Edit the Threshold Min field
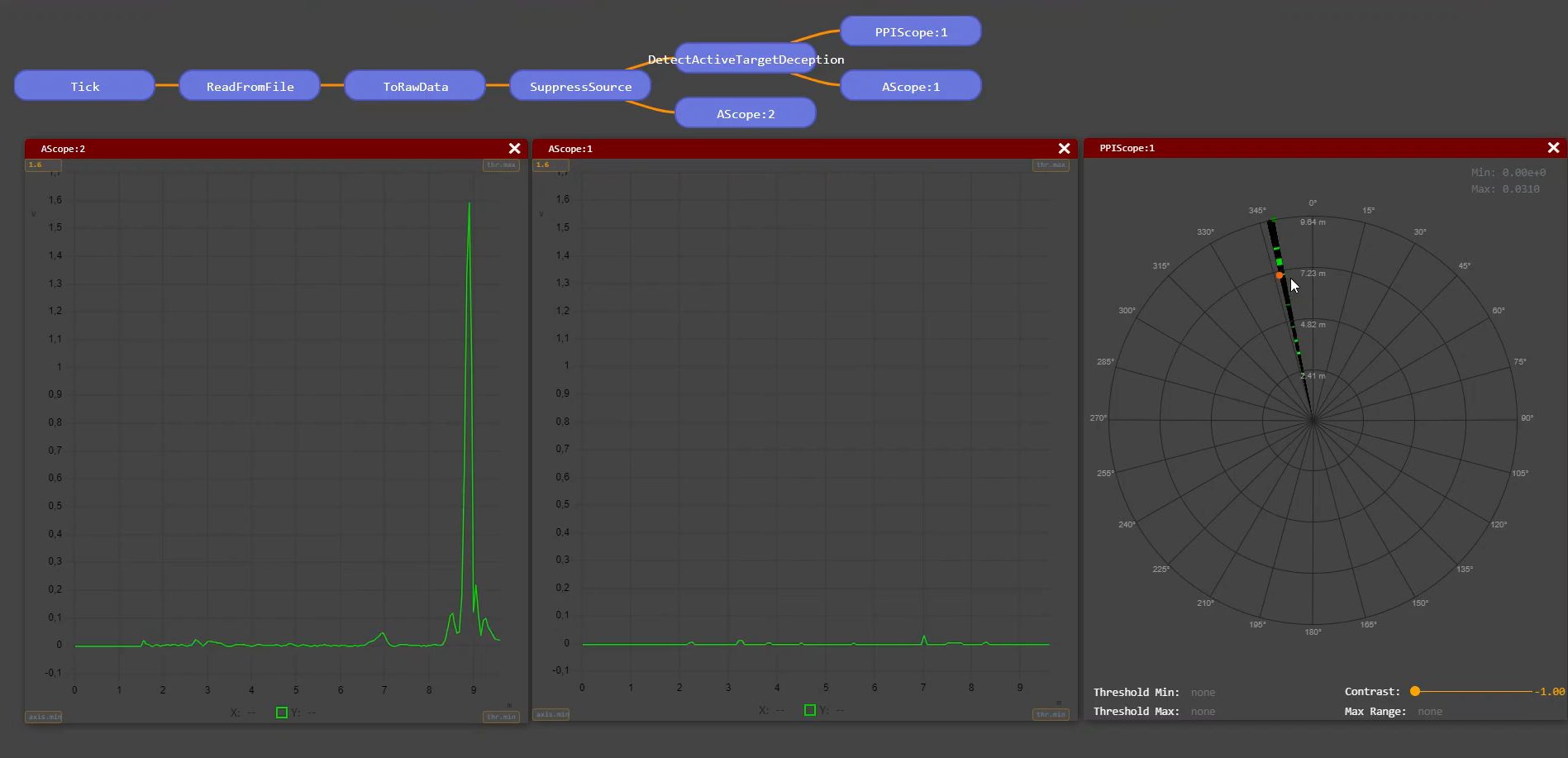This screenshot has height=758, width=1568. coord(1203,693)
